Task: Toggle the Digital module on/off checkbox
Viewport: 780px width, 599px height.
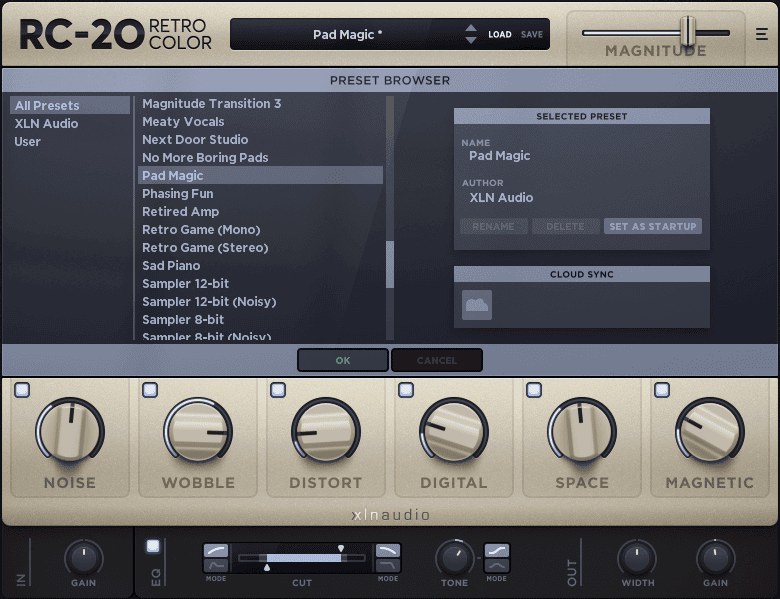Action: coord(406,390)
